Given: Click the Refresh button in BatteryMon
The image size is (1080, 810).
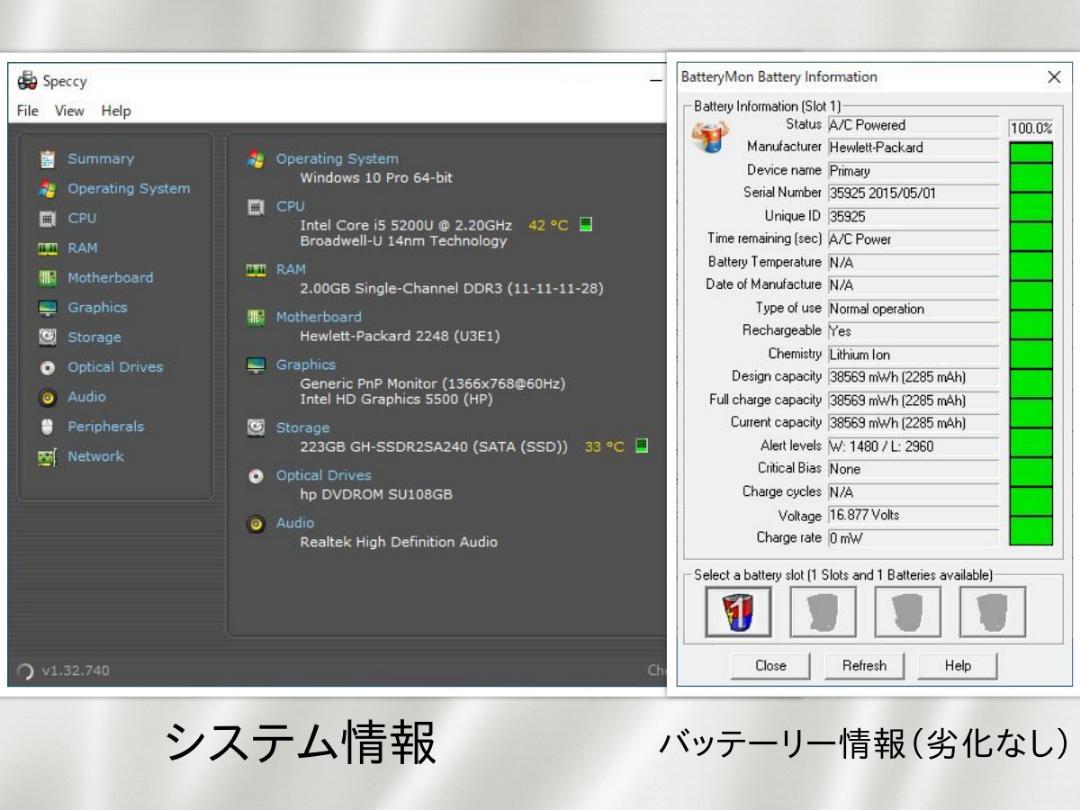Looking at the screenshot, I should click(864, 666).
